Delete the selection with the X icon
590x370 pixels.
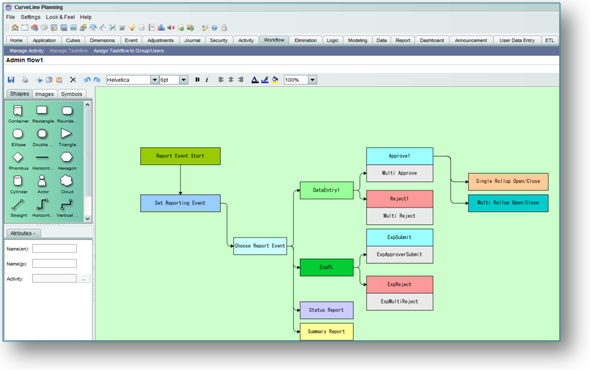coord(73,80)
